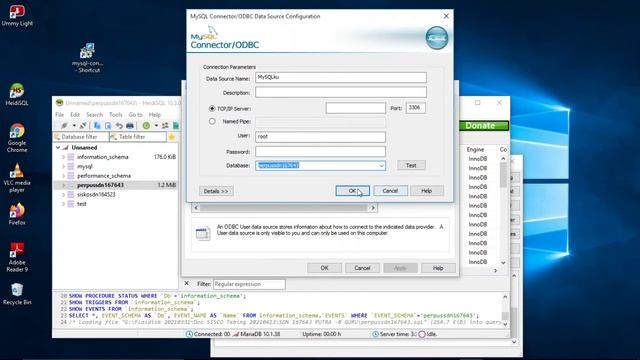Click the data source icon beside ODBC description text
This screenshot has width=640, height=360.
pos(203,233)
